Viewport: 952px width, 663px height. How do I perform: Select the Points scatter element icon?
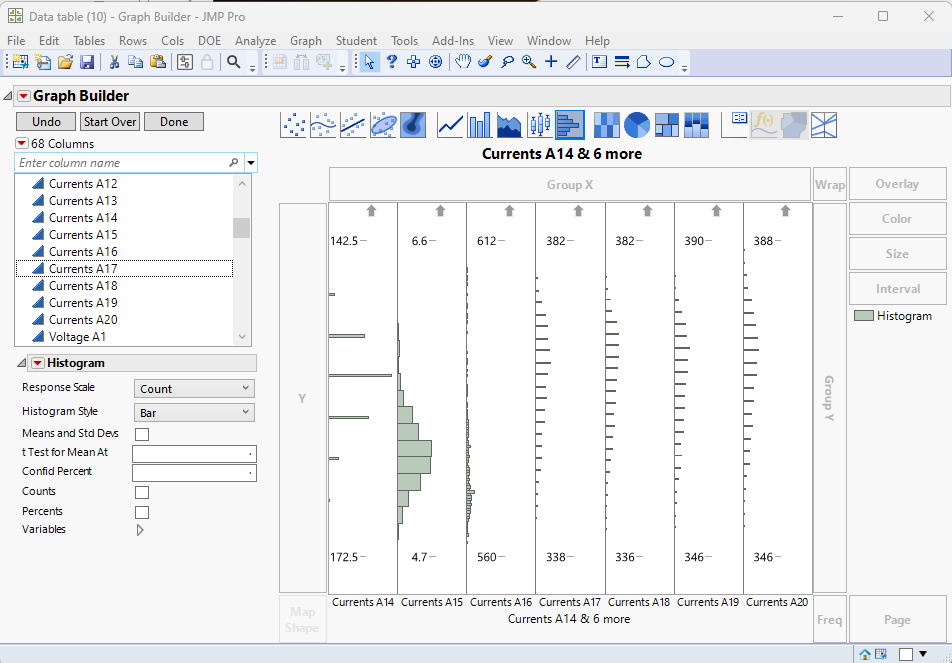294,125
